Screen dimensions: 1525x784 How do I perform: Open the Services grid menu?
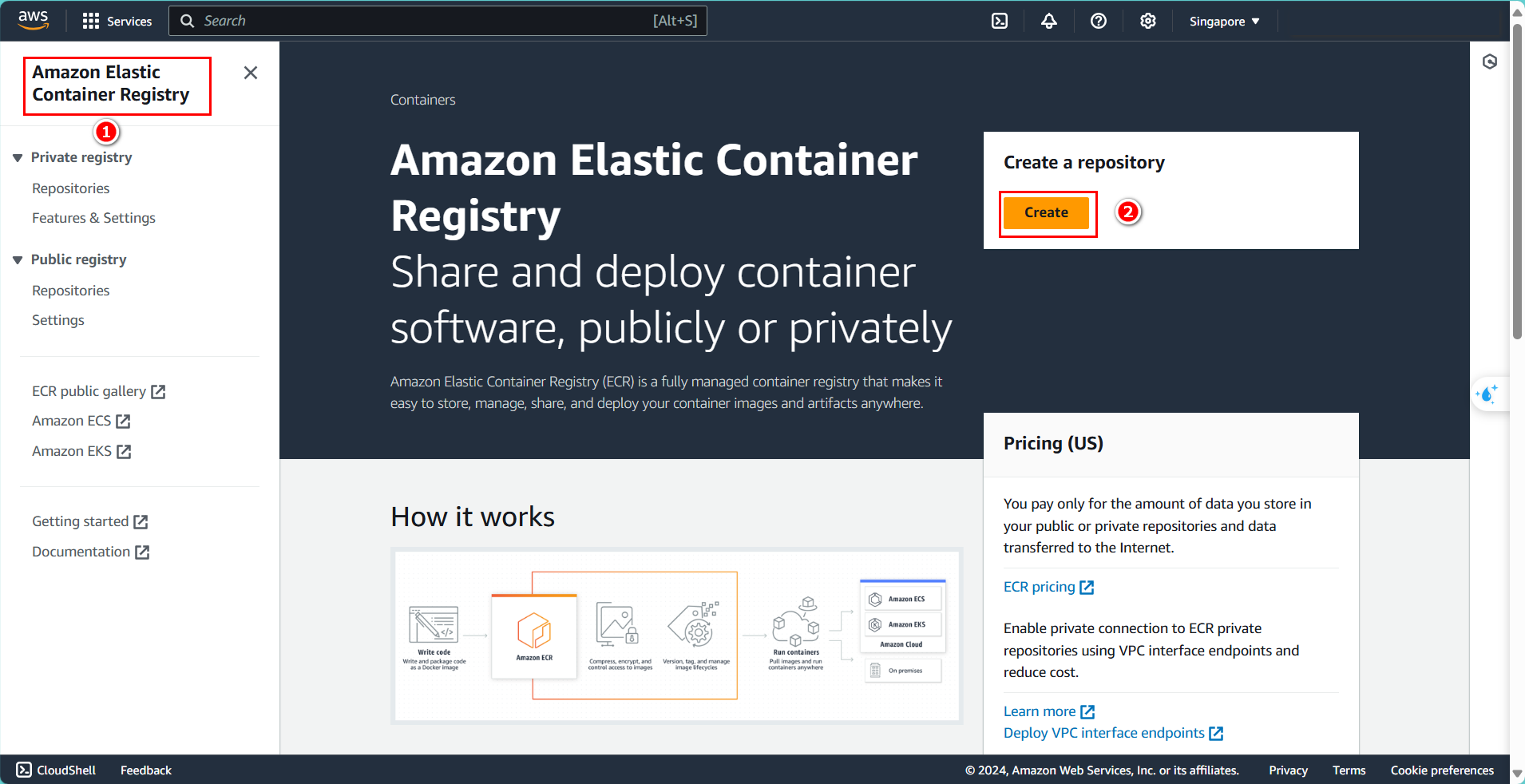[x=91, y=21]
